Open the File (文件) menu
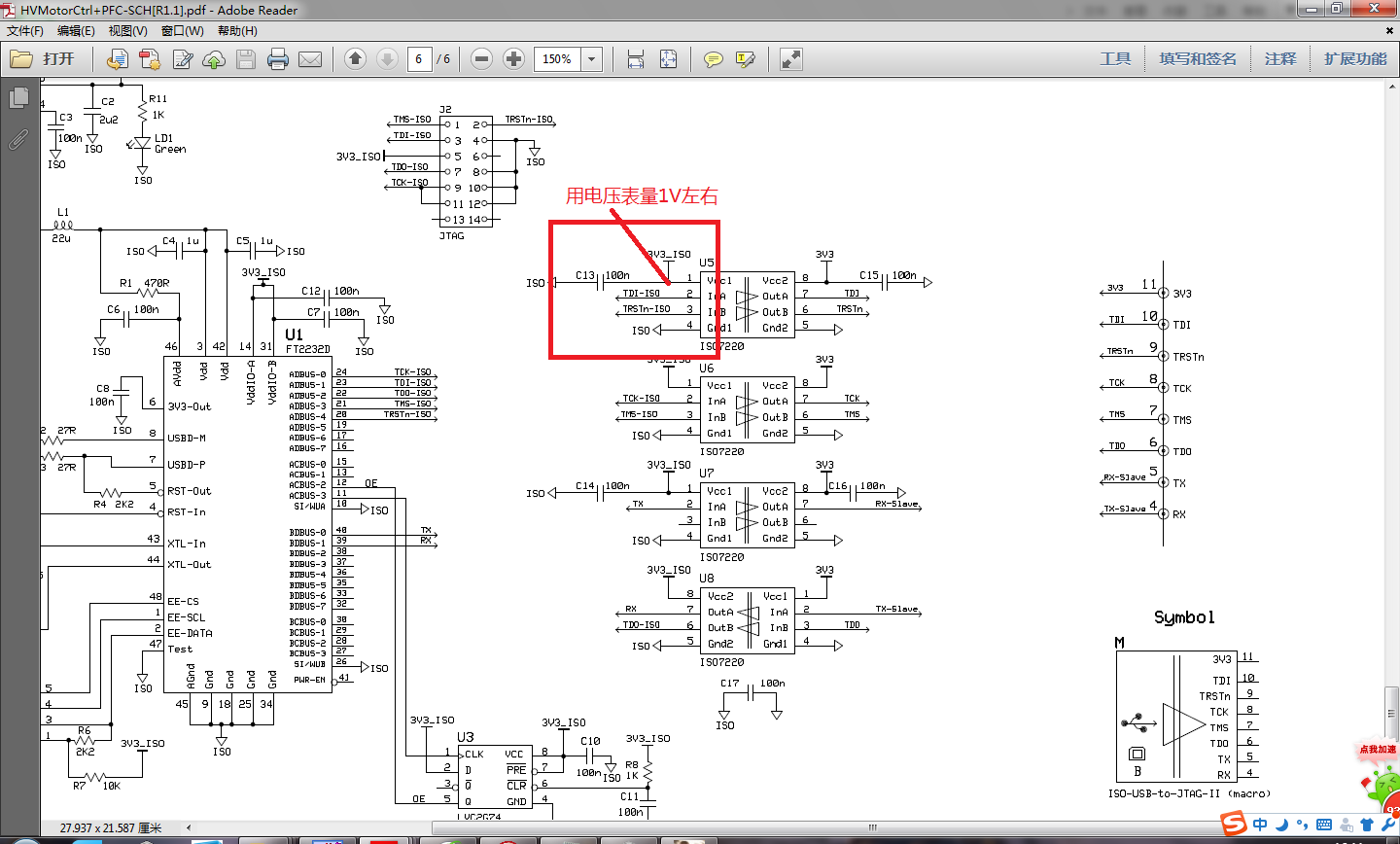1400x844 pixels. [25, 31]
